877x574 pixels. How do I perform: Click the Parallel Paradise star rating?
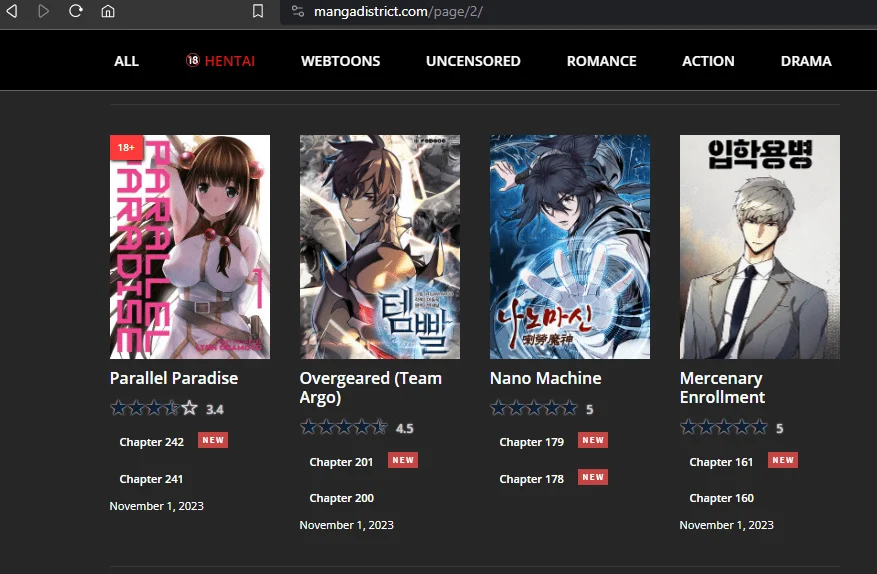(154, 408)
